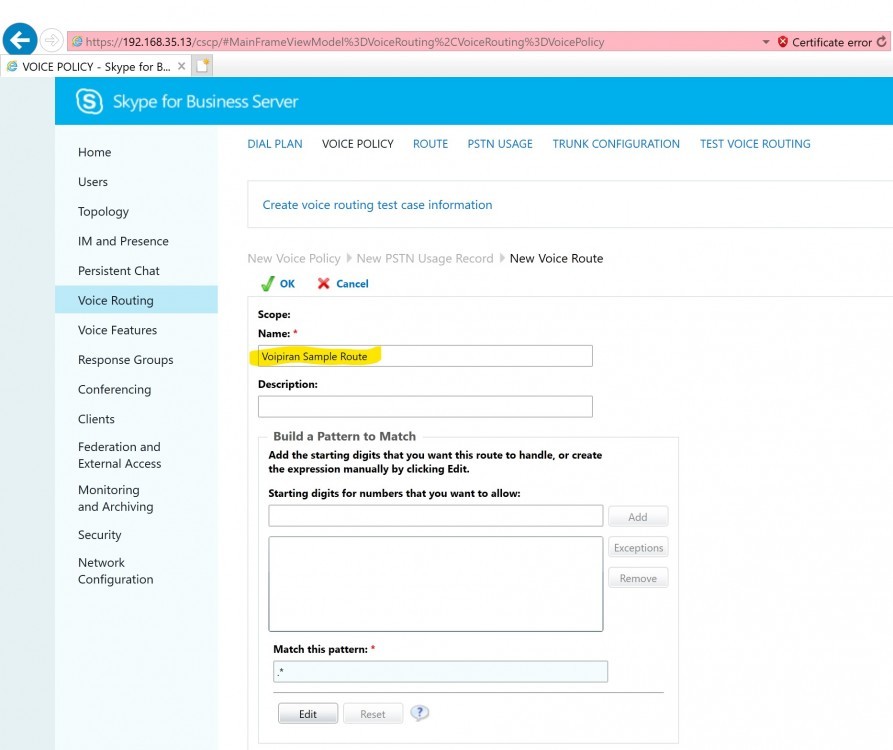The image size is (893, 750).
Task: Go to New PSTN Usage Record breadcrumb
Action: pos(425,259)
